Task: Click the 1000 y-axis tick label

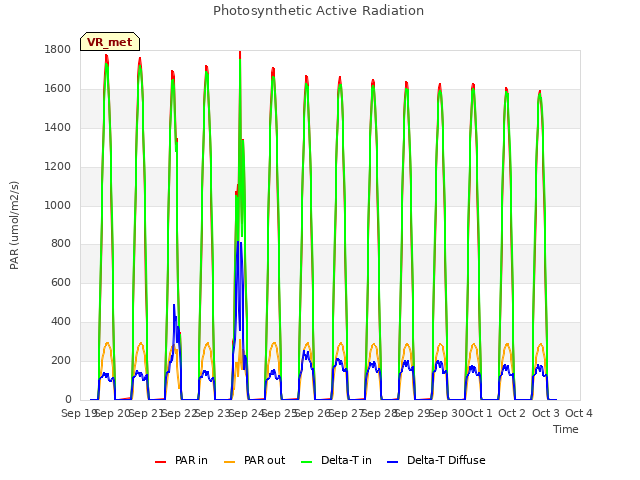Action: (x=58, y=205)
